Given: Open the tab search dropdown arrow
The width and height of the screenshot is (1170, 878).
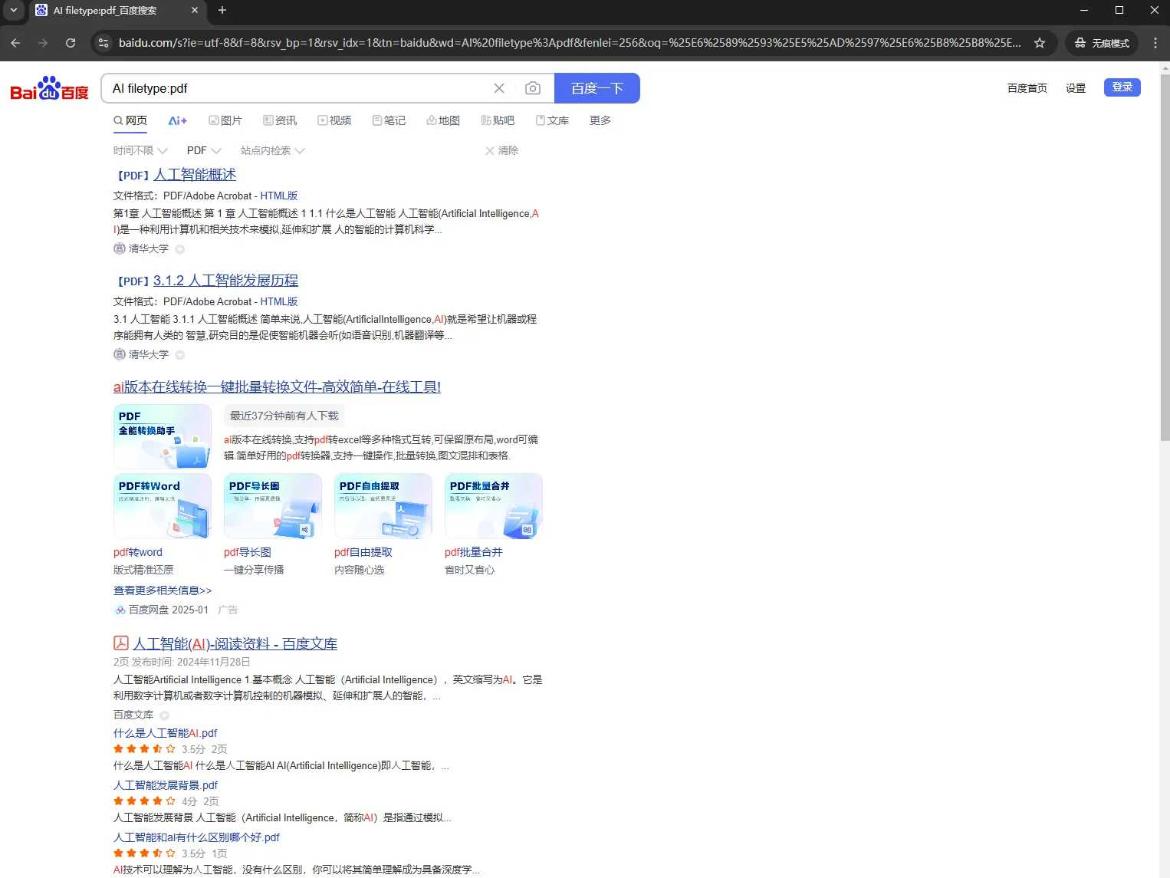Looking at the screenshot, I should coord(13,10).
